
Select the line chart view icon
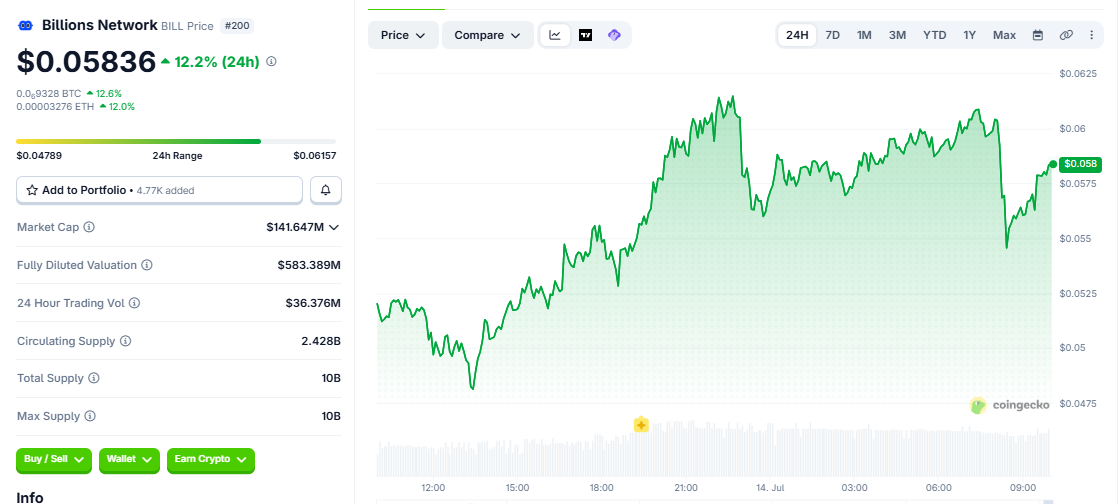point(555,35)
